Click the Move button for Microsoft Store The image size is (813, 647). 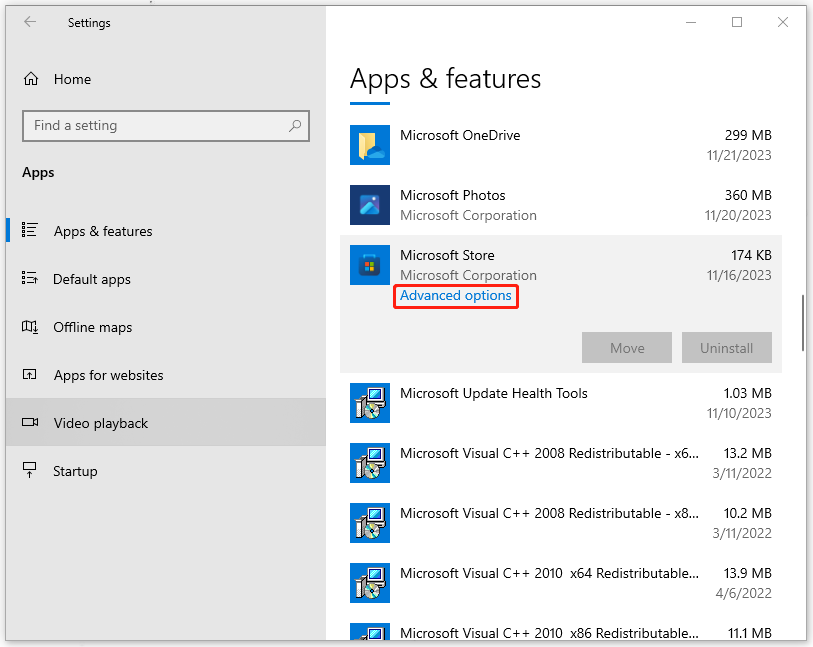pyautogui.click(x=627, y=347)
